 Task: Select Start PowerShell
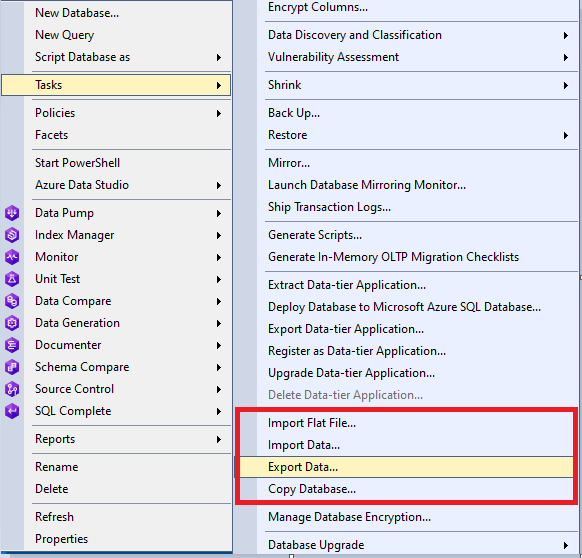pos(77,163)
